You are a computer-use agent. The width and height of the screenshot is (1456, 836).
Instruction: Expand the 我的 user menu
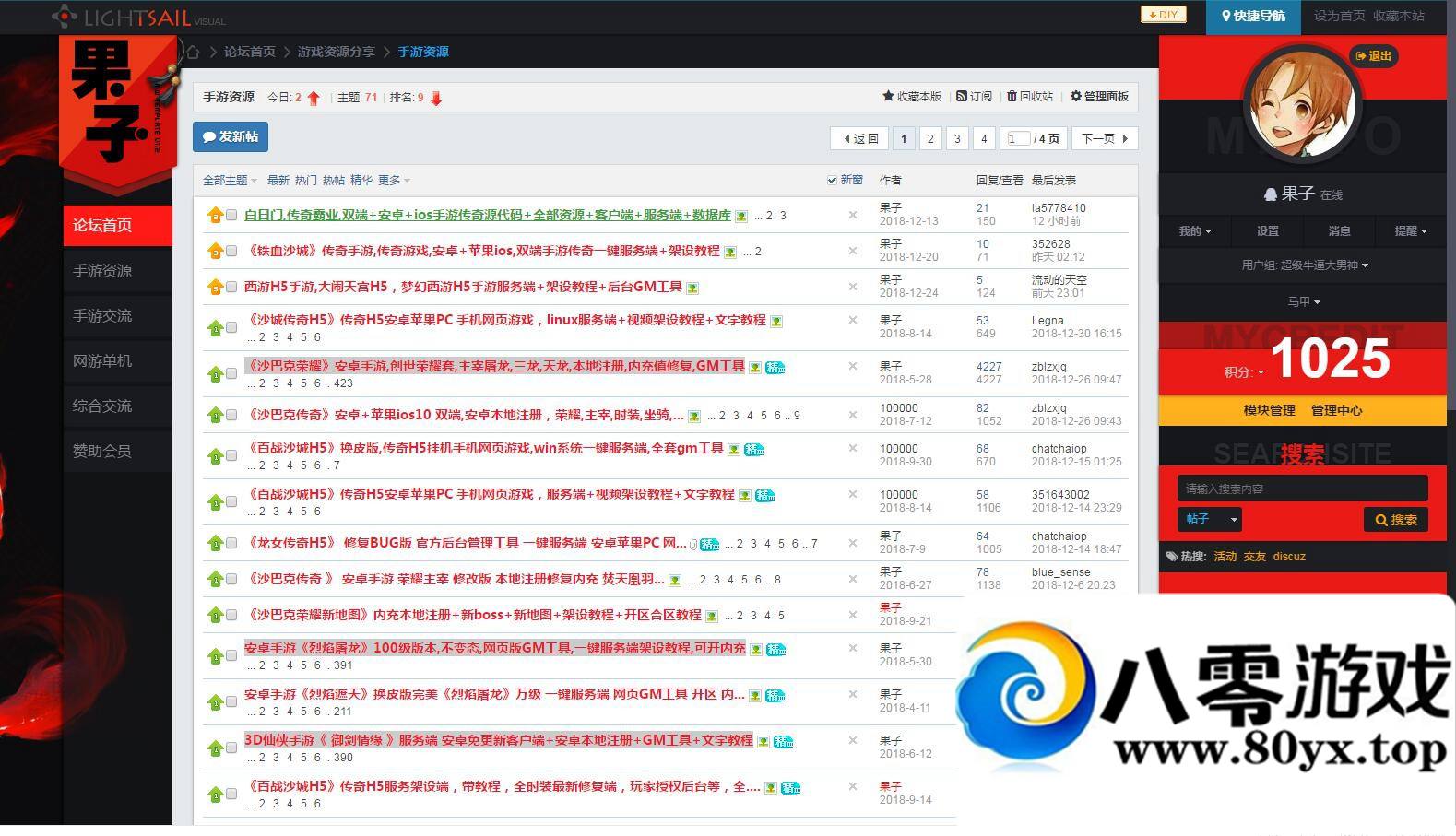[x=1194, y=231]
